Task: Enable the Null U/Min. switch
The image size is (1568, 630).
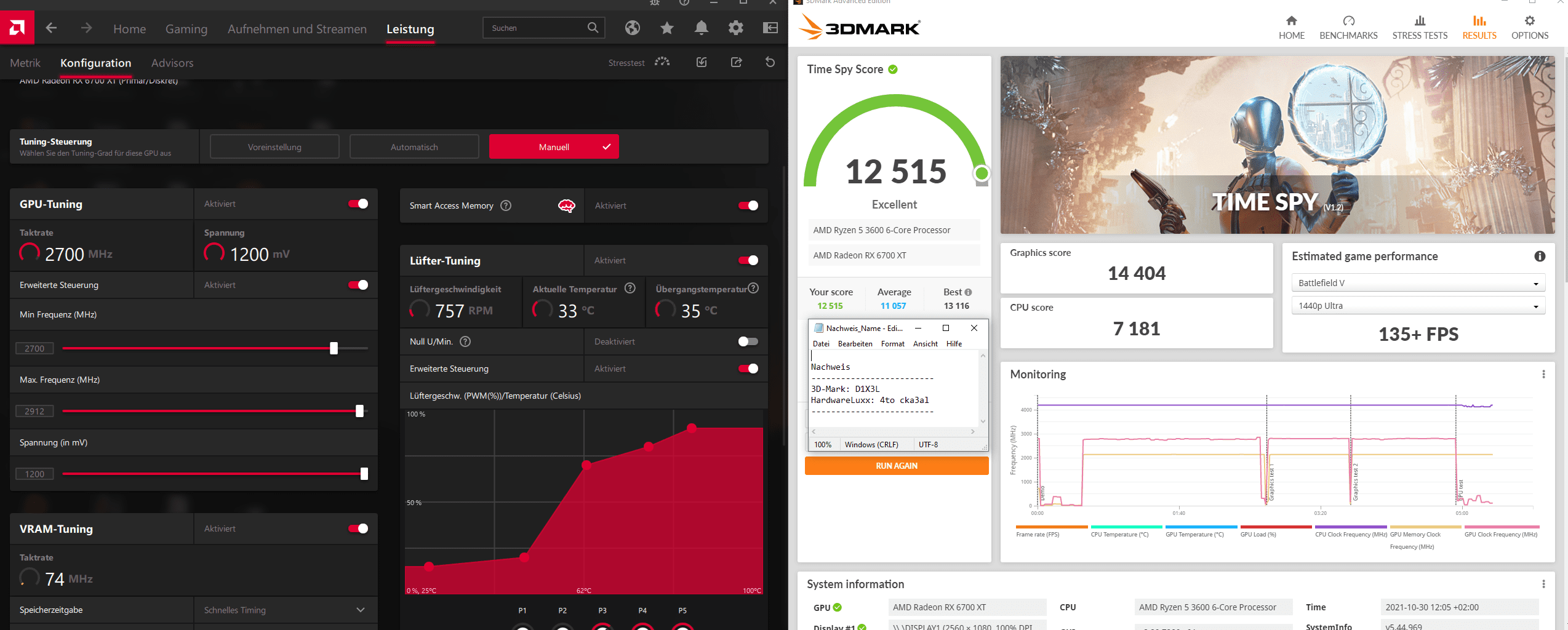Action: point(748,341)
